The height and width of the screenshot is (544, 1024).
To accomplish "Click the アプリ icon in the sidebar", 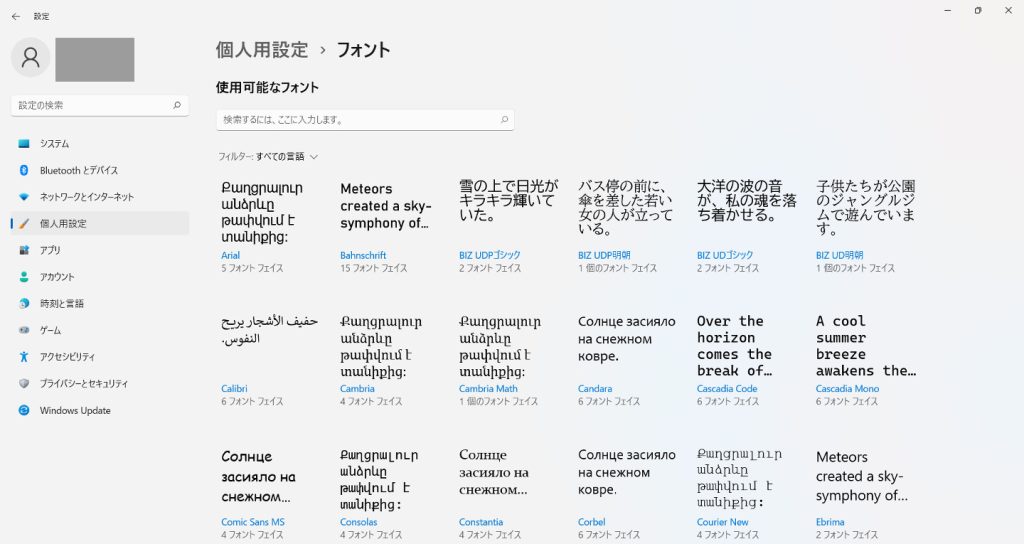I will (x=24, y=250).
